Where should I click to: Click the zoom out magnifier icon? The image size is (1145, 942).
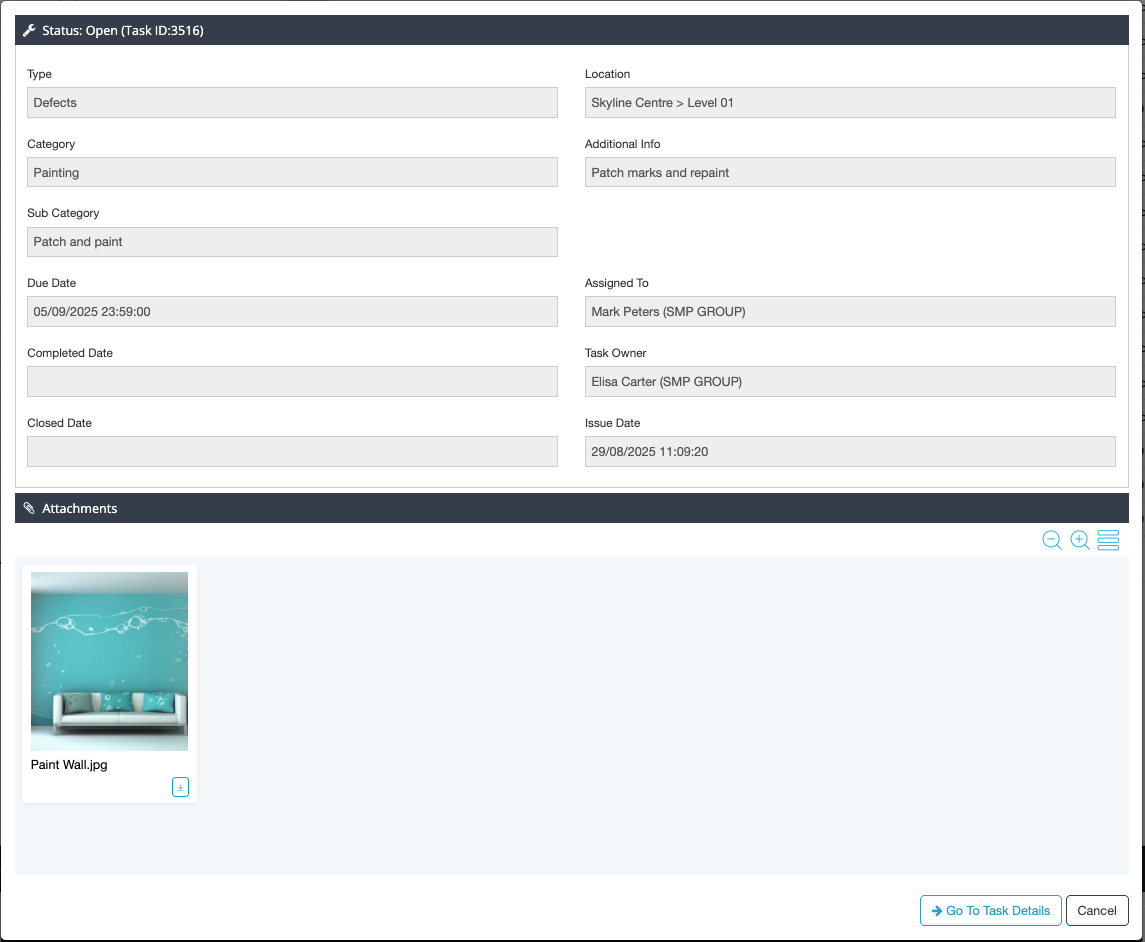pyautogui.click(x=1051, y=540)
